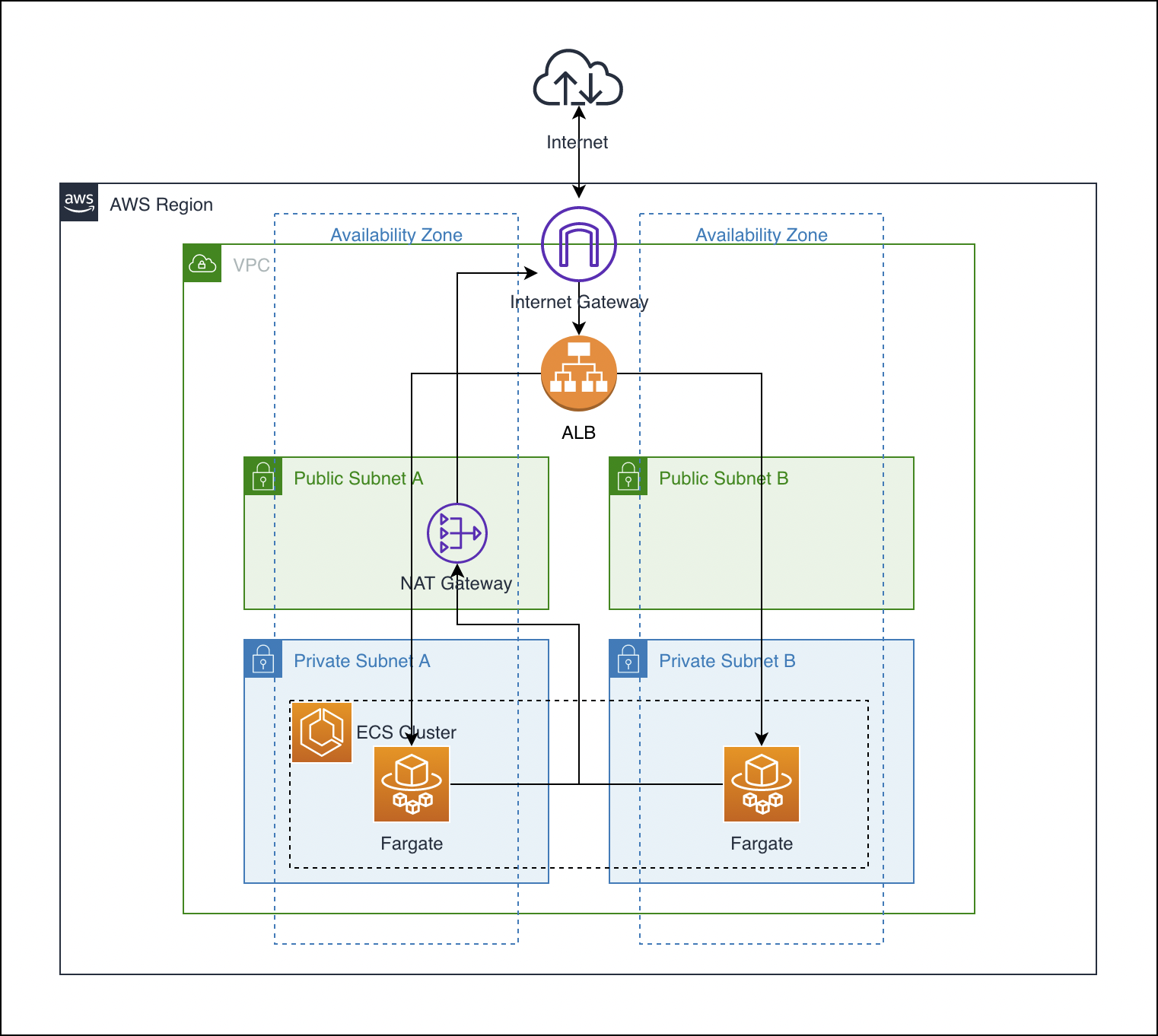This screenshot has height=1036, width=1158.
Task: Select the 'ECS Cluster' label
Action: (x=406, y=733)
